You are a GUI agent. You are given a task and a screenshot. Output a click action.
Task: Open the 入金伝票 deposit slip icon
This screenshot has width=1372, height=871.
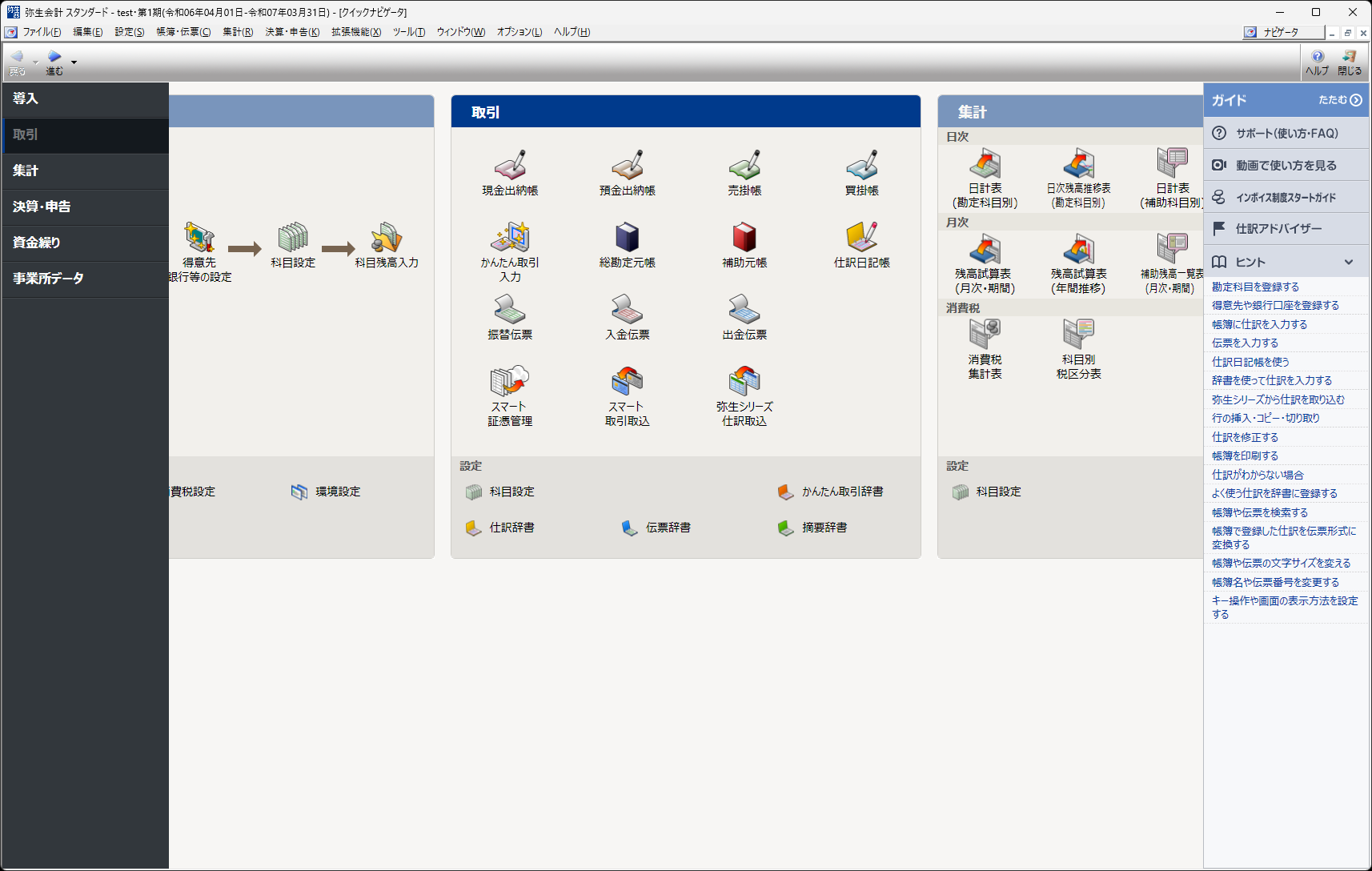click(x=628, y=309)
